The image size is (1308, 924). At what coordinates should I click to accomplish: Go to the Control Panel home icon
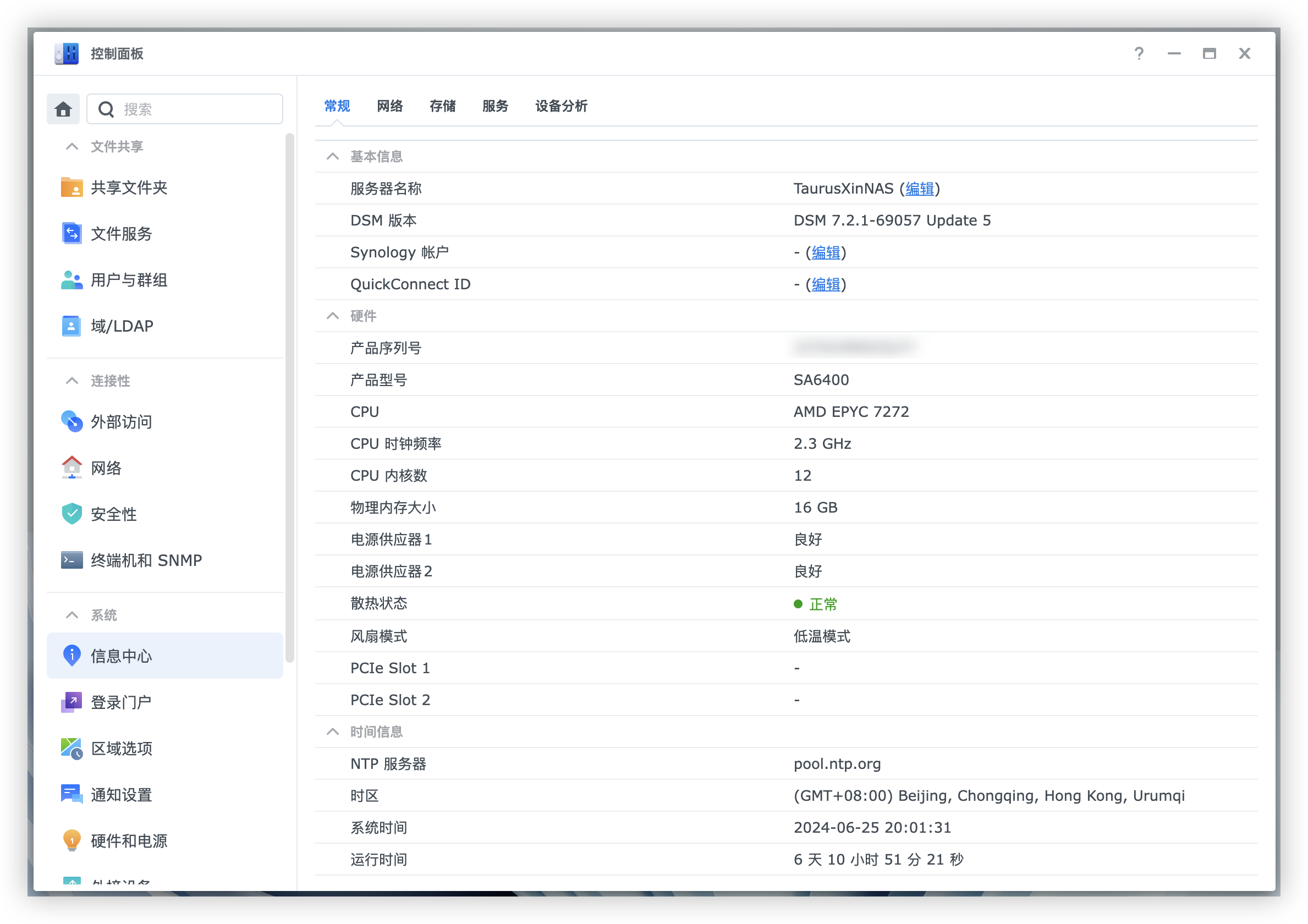click(x=63, y=109)
